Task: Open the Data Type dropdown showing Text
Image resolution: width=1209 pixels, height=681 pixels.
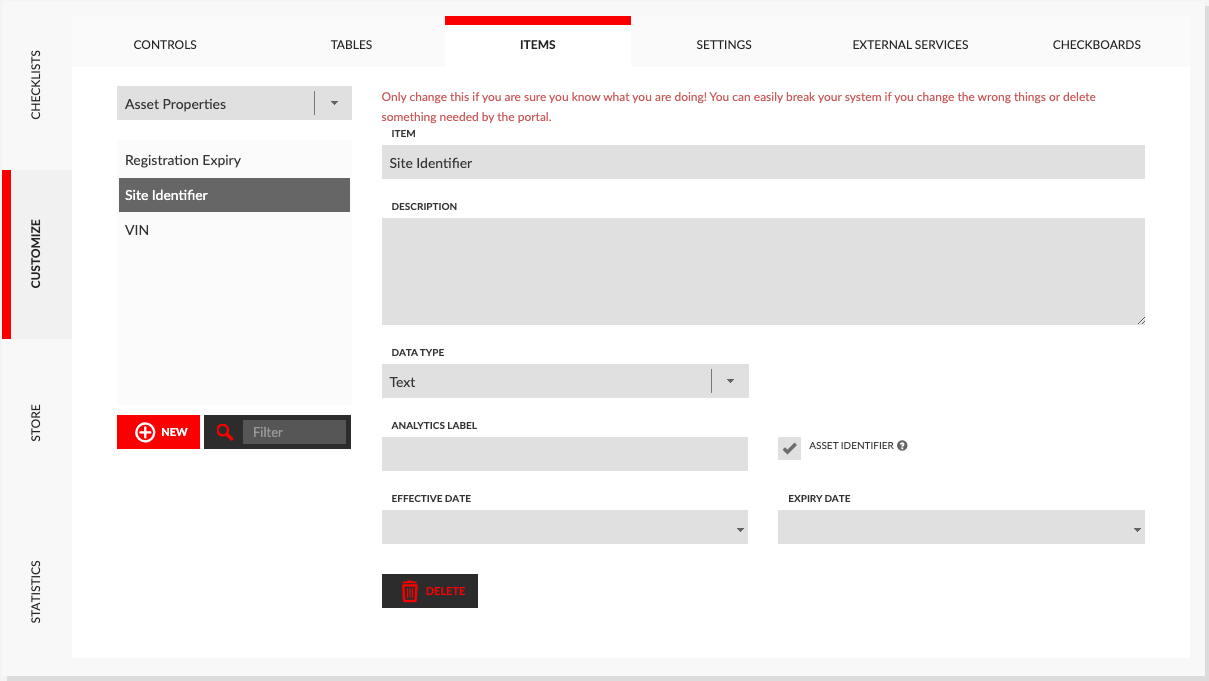Action: pyautogui.click(x=565, y=381)
